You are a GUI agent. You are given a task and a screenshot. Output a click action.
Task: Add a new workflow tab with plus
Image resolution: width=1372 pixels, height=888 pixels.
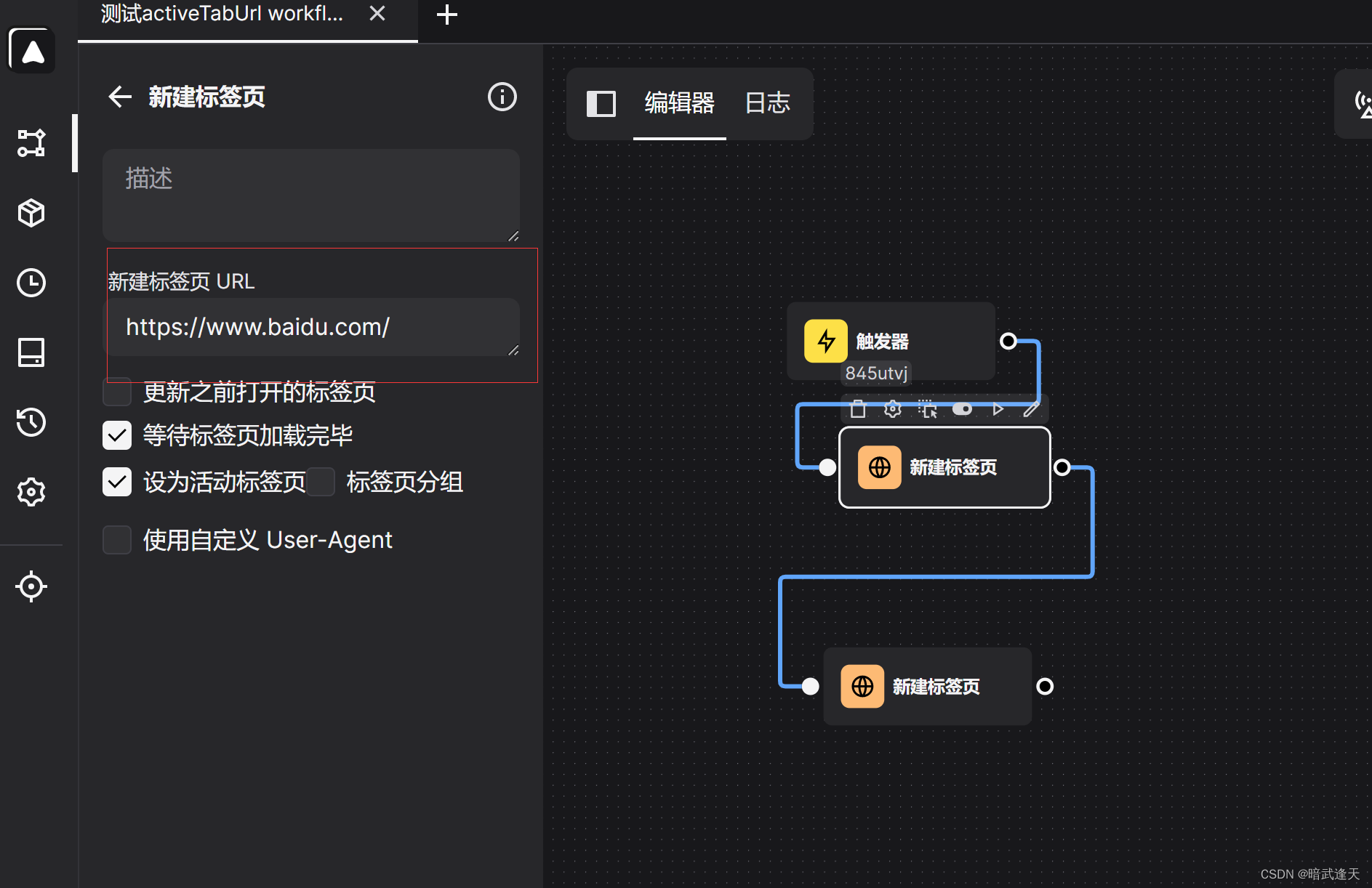point(446,15)
